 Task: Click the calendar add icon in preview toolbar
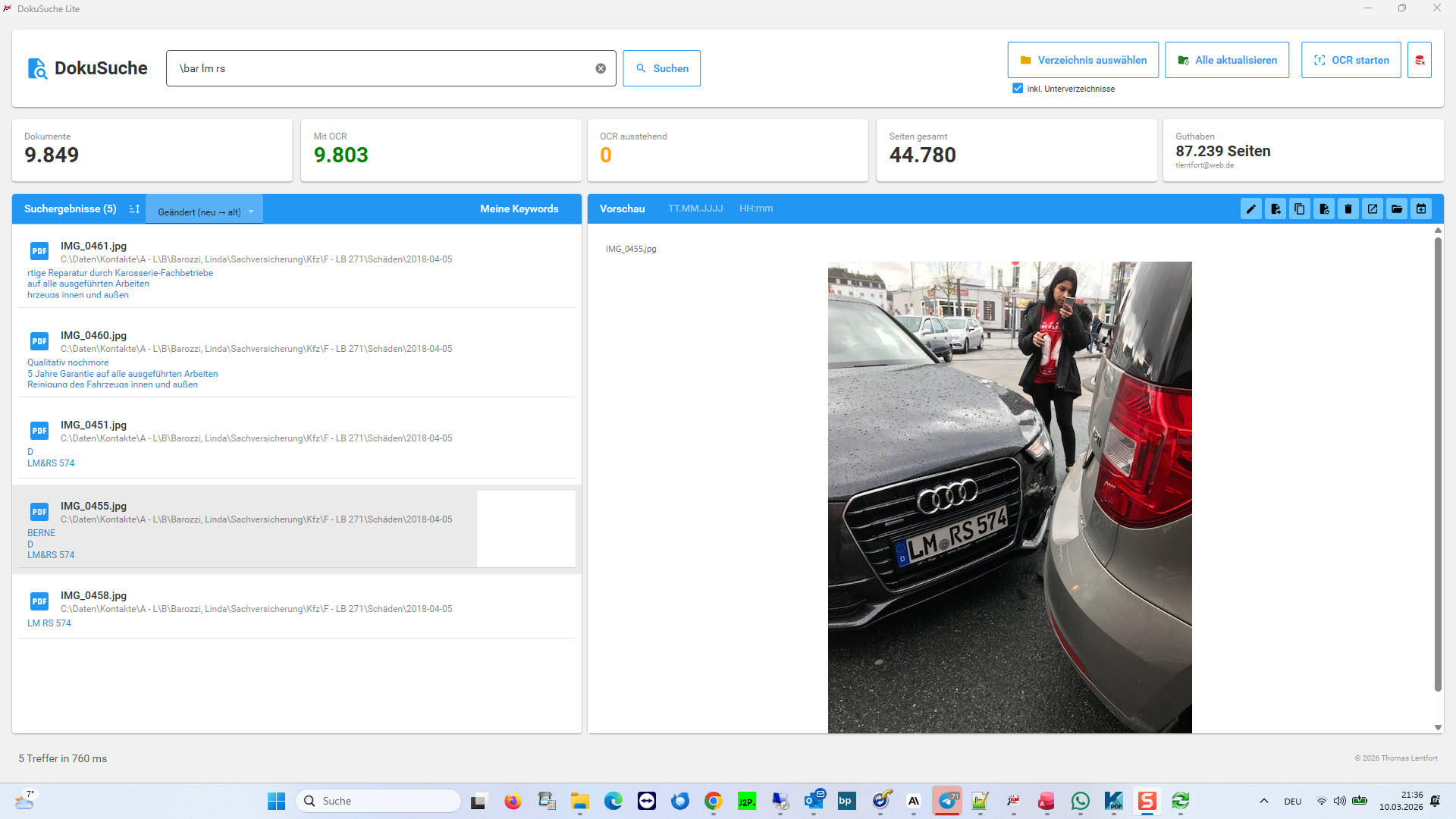tap(1421, 209)
